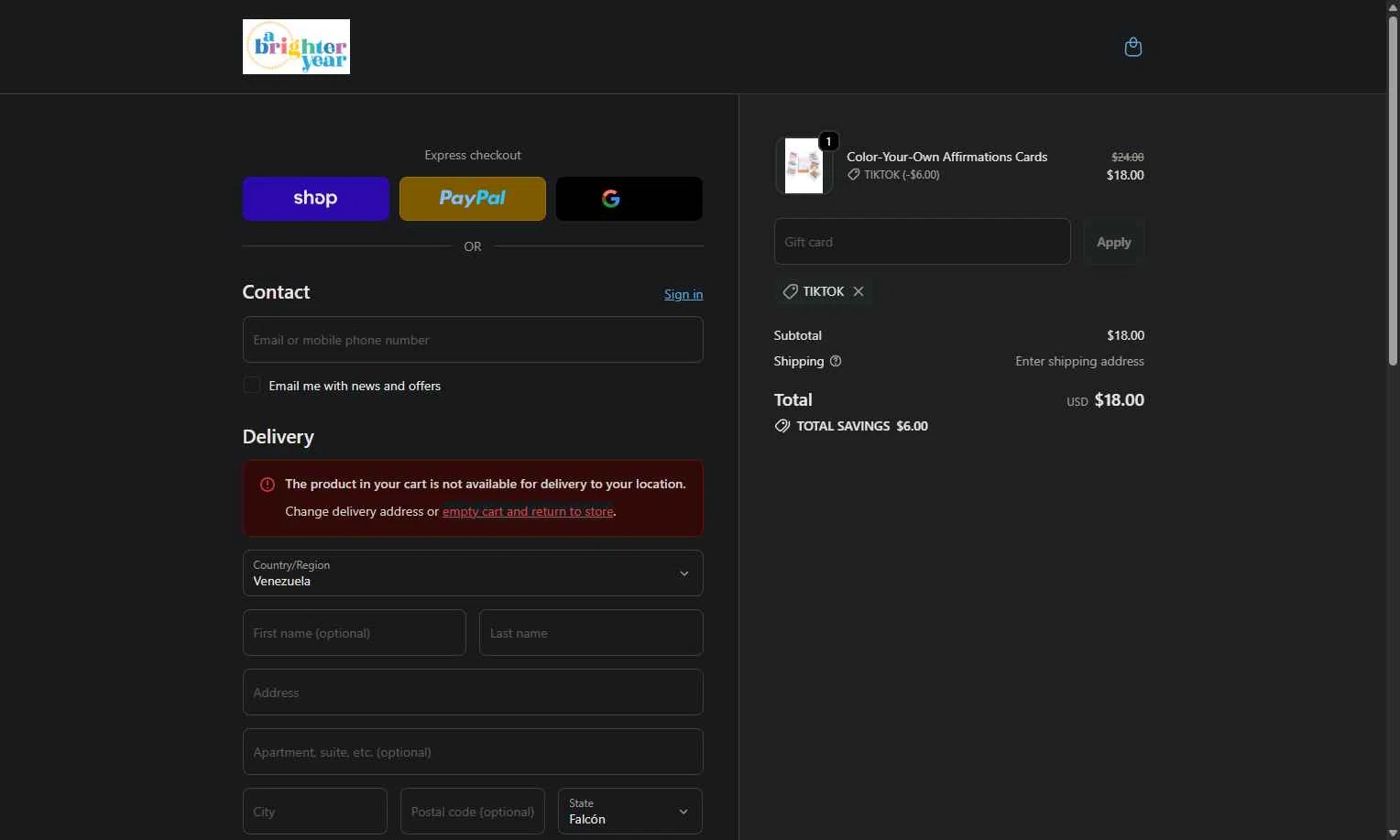
Task: Enable Email me with news and offers
Action: coord(252,386)
